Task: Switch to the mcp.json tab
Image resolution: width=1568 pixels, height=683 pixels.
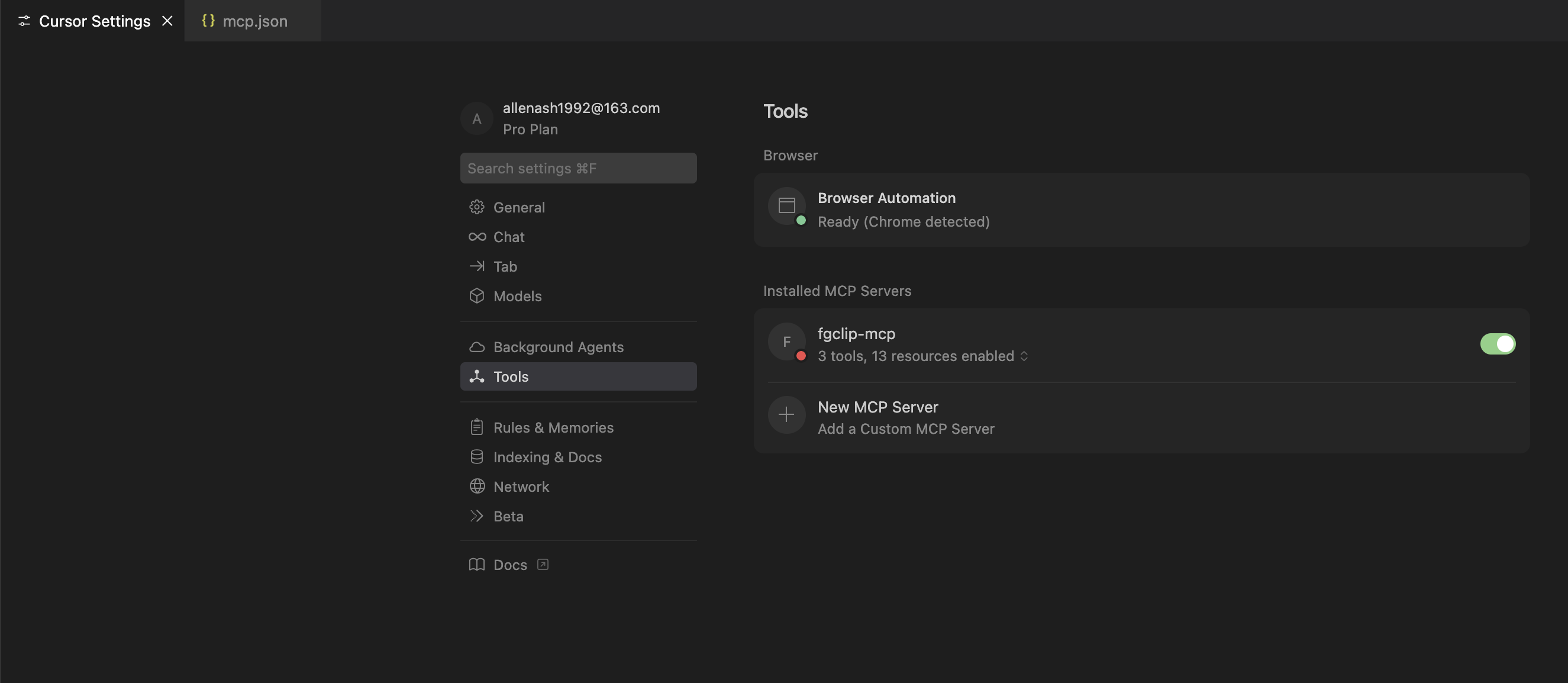Action: (x=253, y=21)
